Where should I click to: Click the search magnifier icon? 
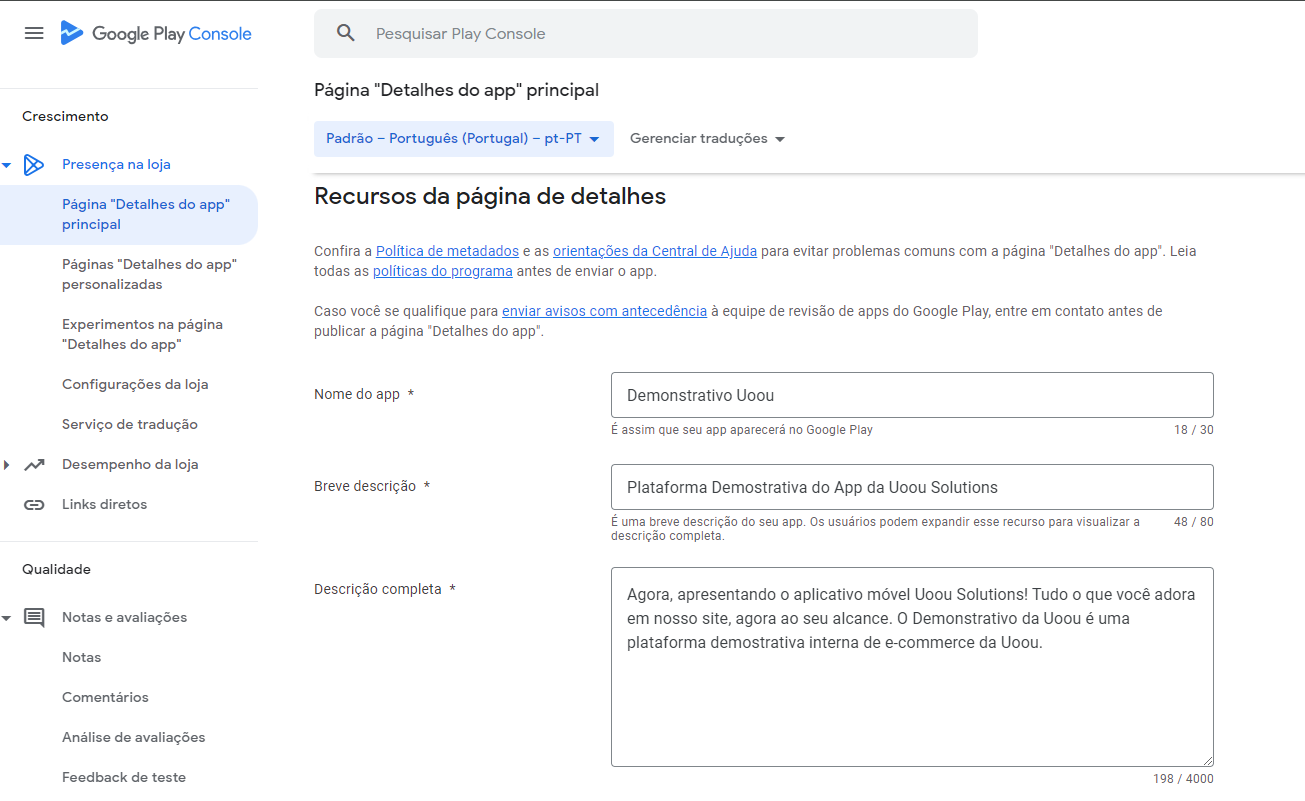[346, 33]
